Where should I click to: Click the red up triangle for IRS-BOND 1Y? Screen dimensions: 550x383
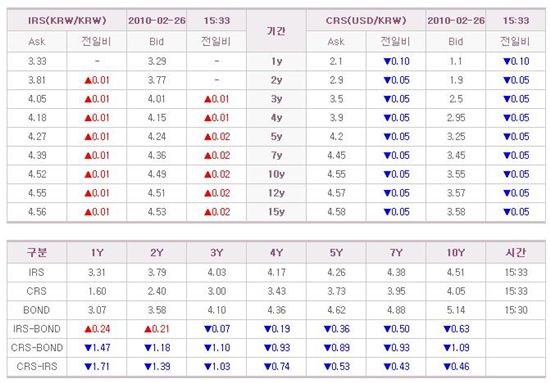(88, 329)
